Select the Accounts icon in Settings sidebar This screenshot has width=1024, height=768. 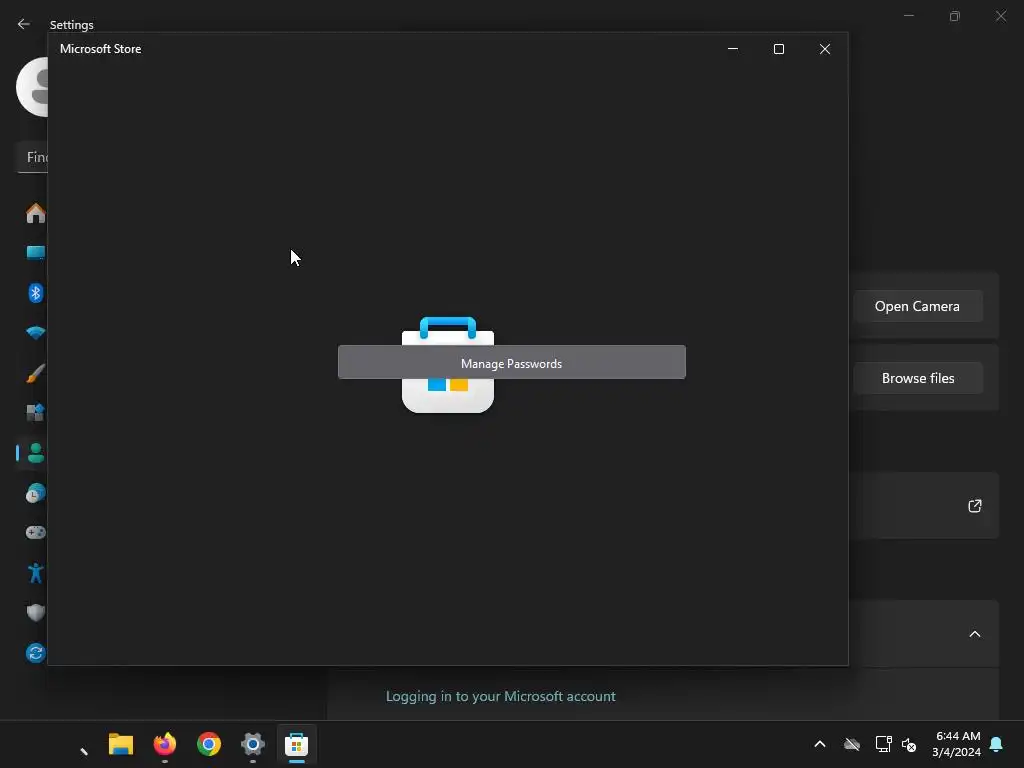click(x=36, y=453)
